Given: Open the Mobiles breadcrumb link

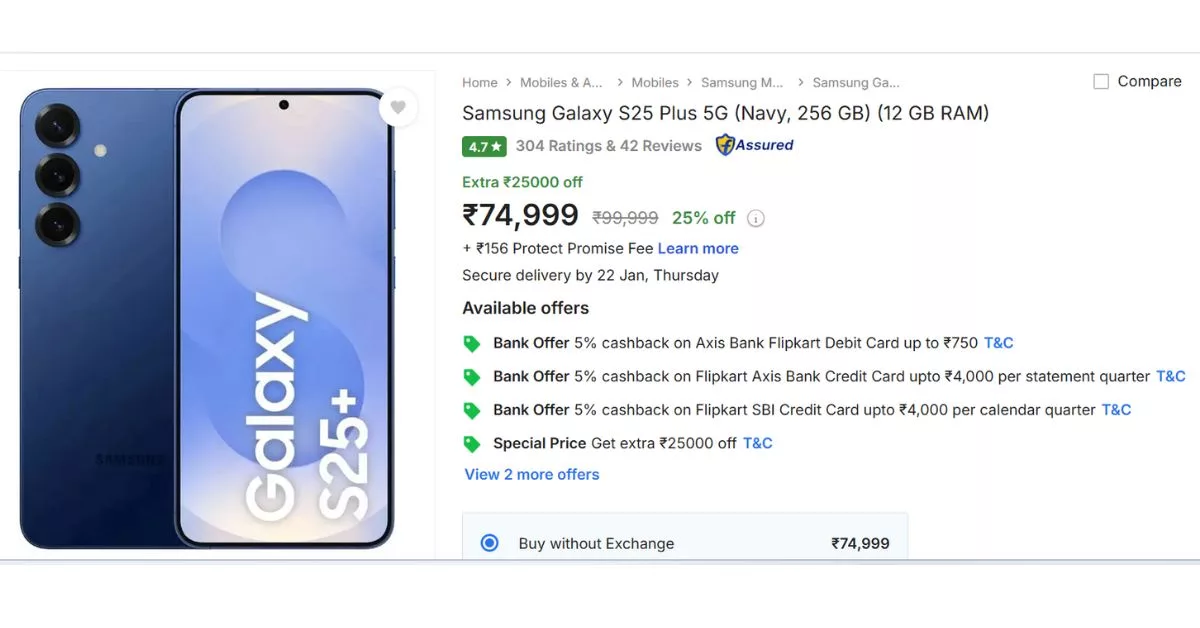Looking at the screenshot, I should pos(655,82).
